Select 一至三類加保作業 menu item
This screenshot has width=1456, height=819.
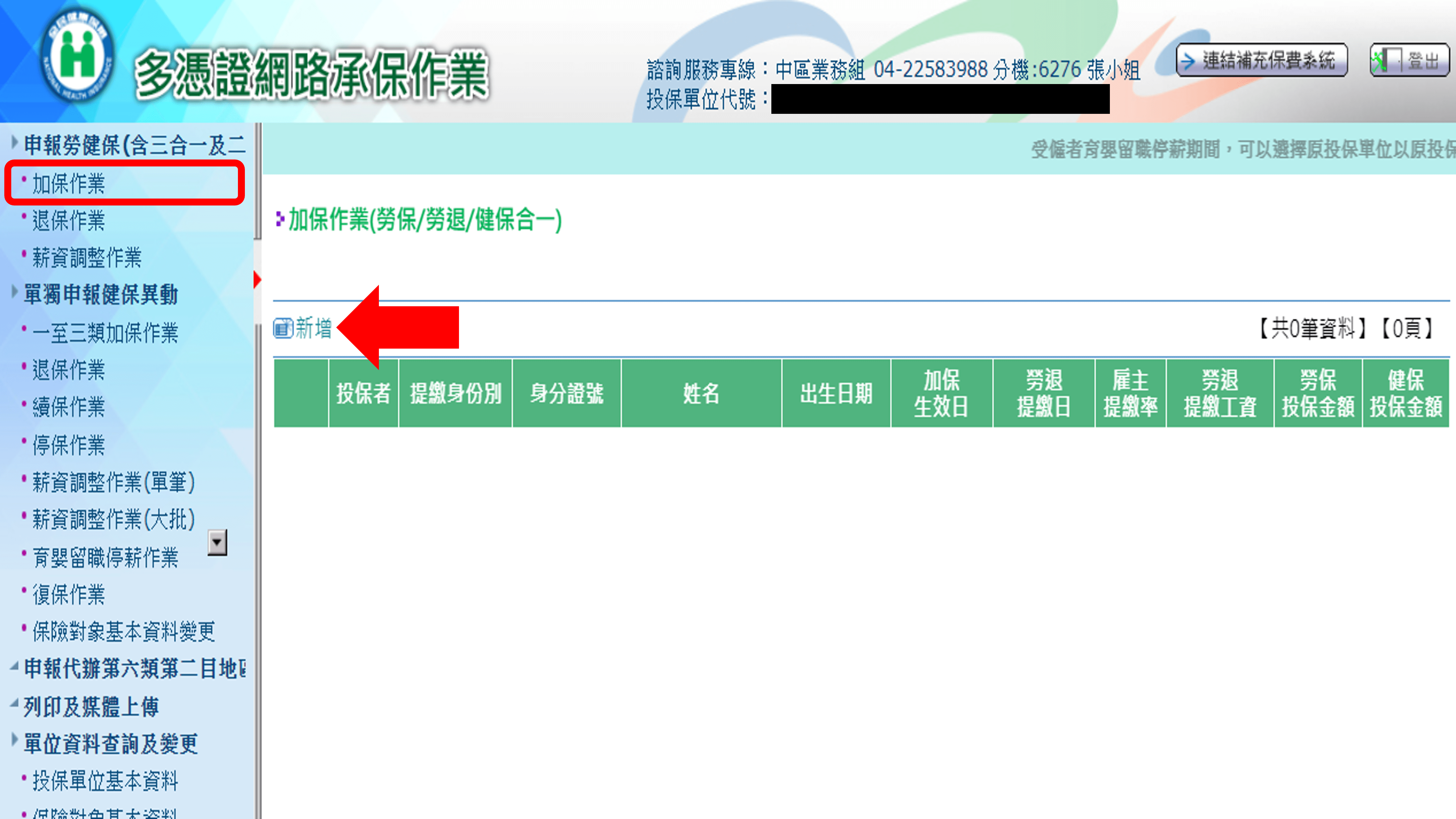pyautogui.click(x=105, y=333)
